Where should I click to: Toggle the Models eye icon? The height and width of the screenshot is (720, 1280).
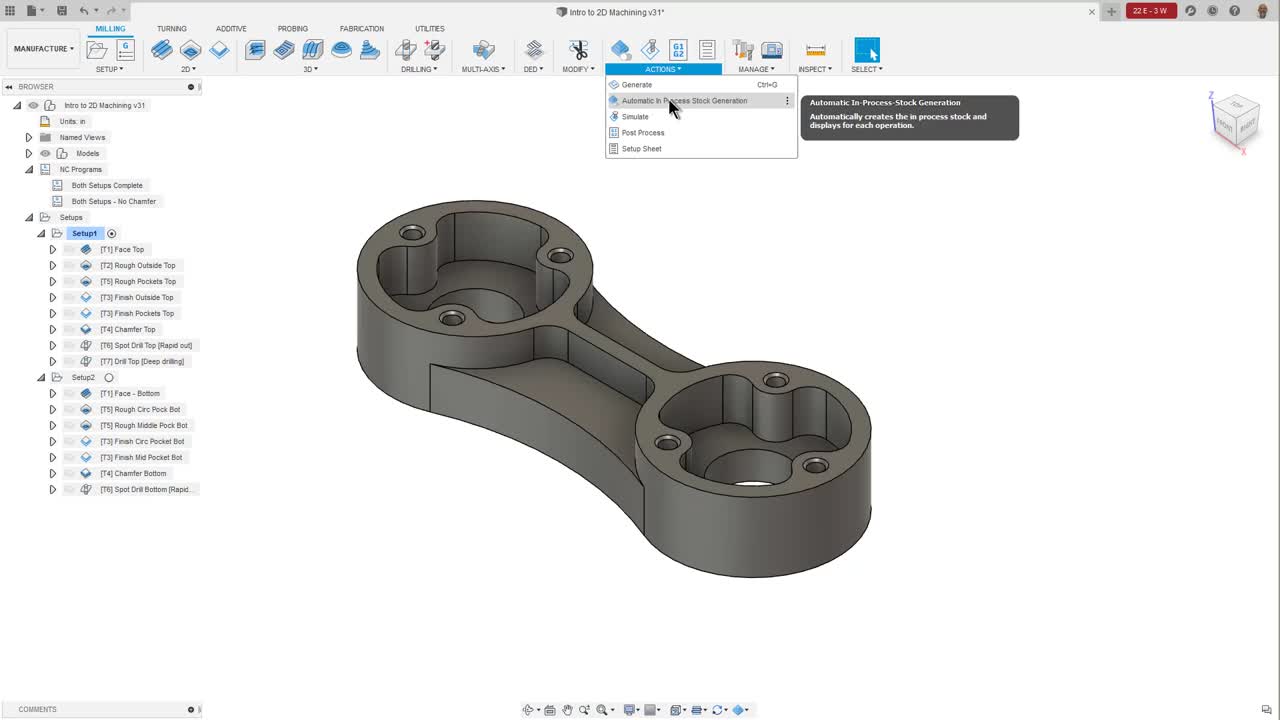(x=45, y=153)
